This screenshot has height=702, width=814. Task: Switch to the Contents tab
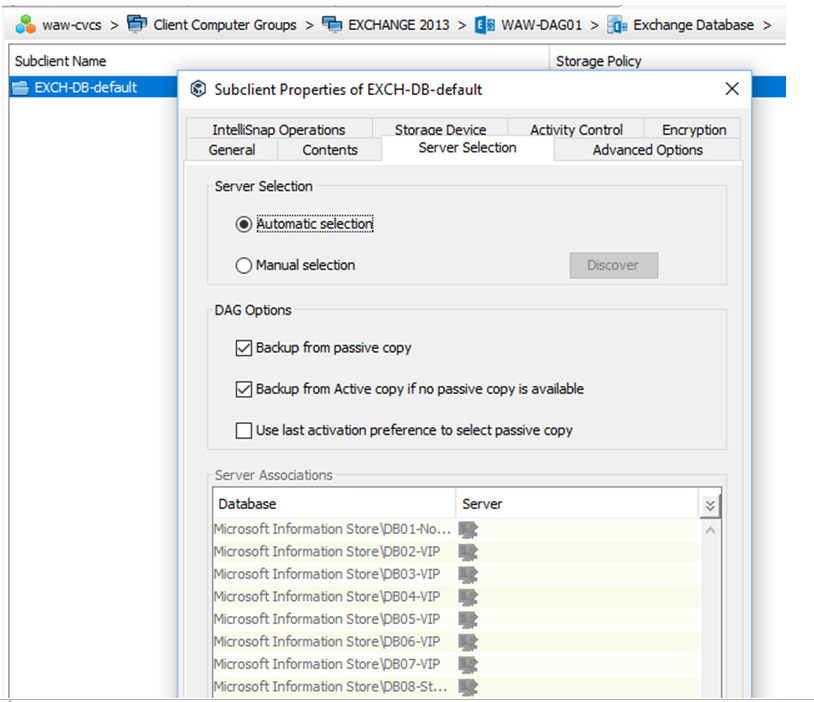pyautogui.click(x=330, y=150)
